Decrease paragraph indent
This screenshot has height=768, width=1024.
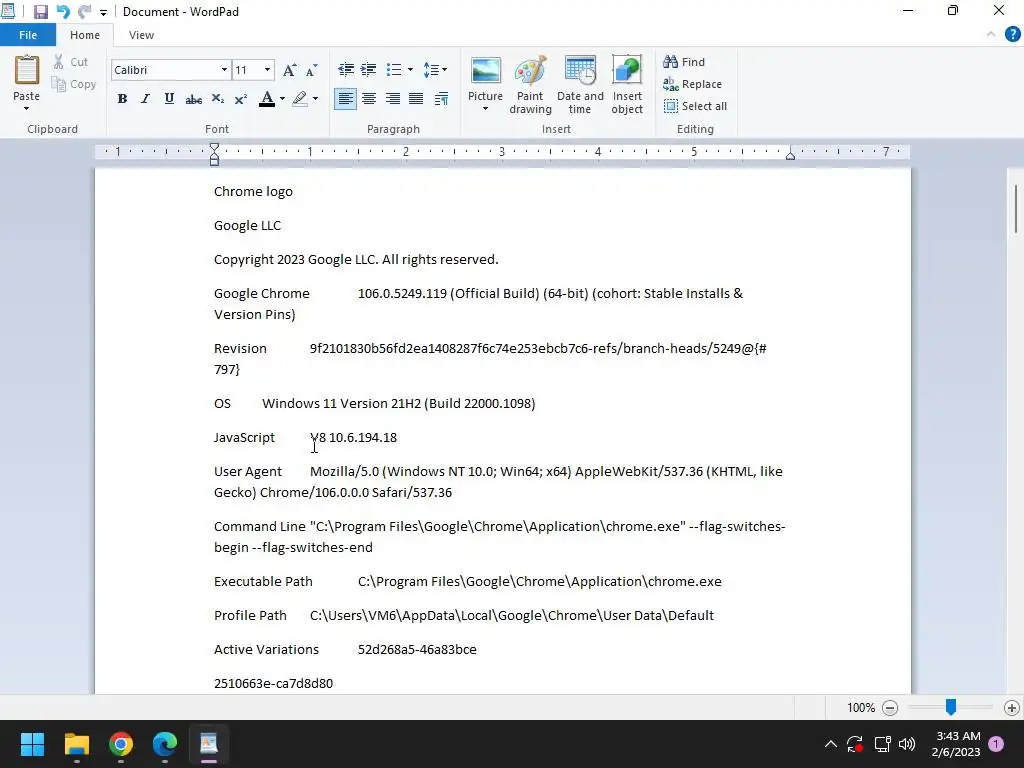point(345,69)
